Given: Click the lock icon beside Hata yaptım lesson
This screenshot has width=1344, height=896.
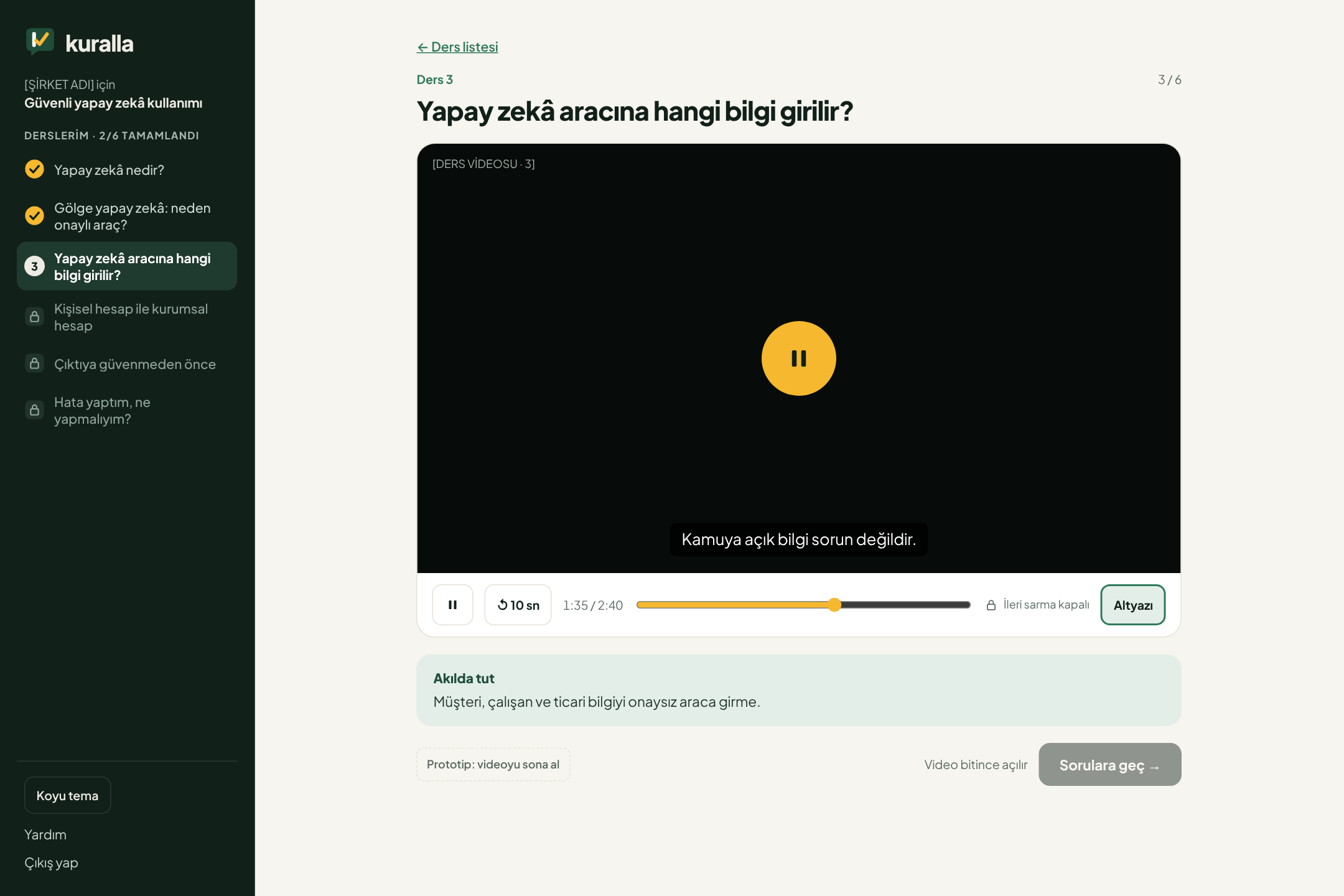Looking at the screenshot, I should (x=34, y=410).
